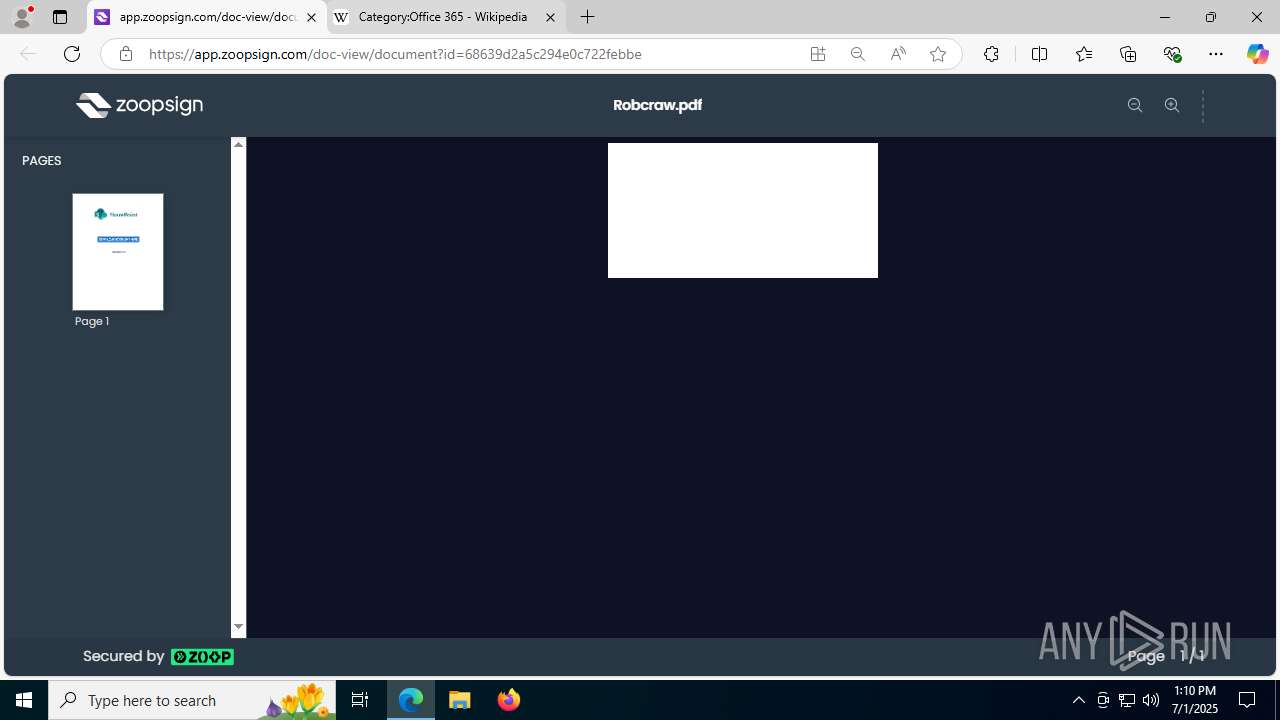The width and height of the screenshot is (1280, 720).
Task: Click the address bar URL
Action: [395, 54]
